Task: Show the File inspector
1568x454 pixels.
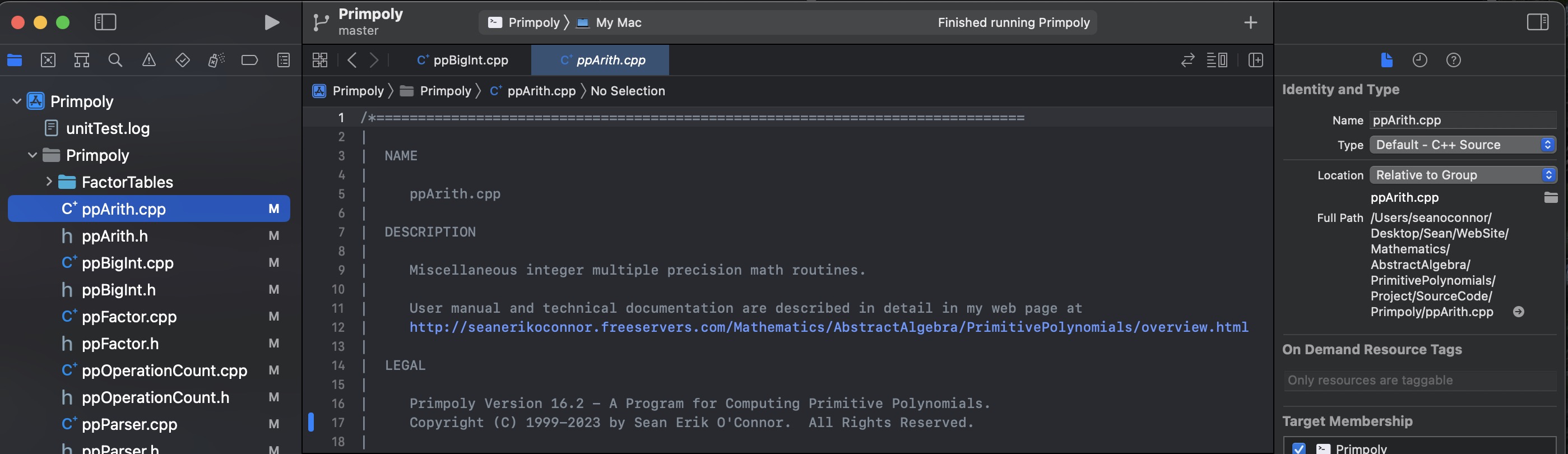Action: [x=1386, y=60]
